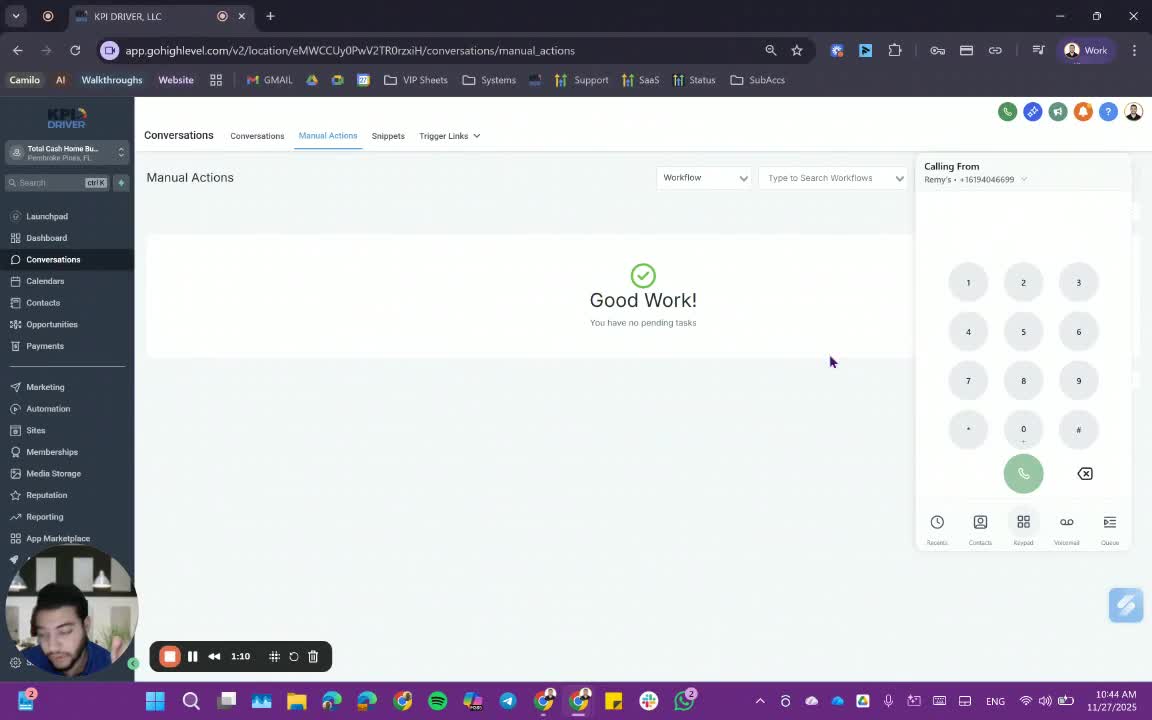Click the backspace delete icon on dialpad
1152x720 pixels.
click(1084, 474)
